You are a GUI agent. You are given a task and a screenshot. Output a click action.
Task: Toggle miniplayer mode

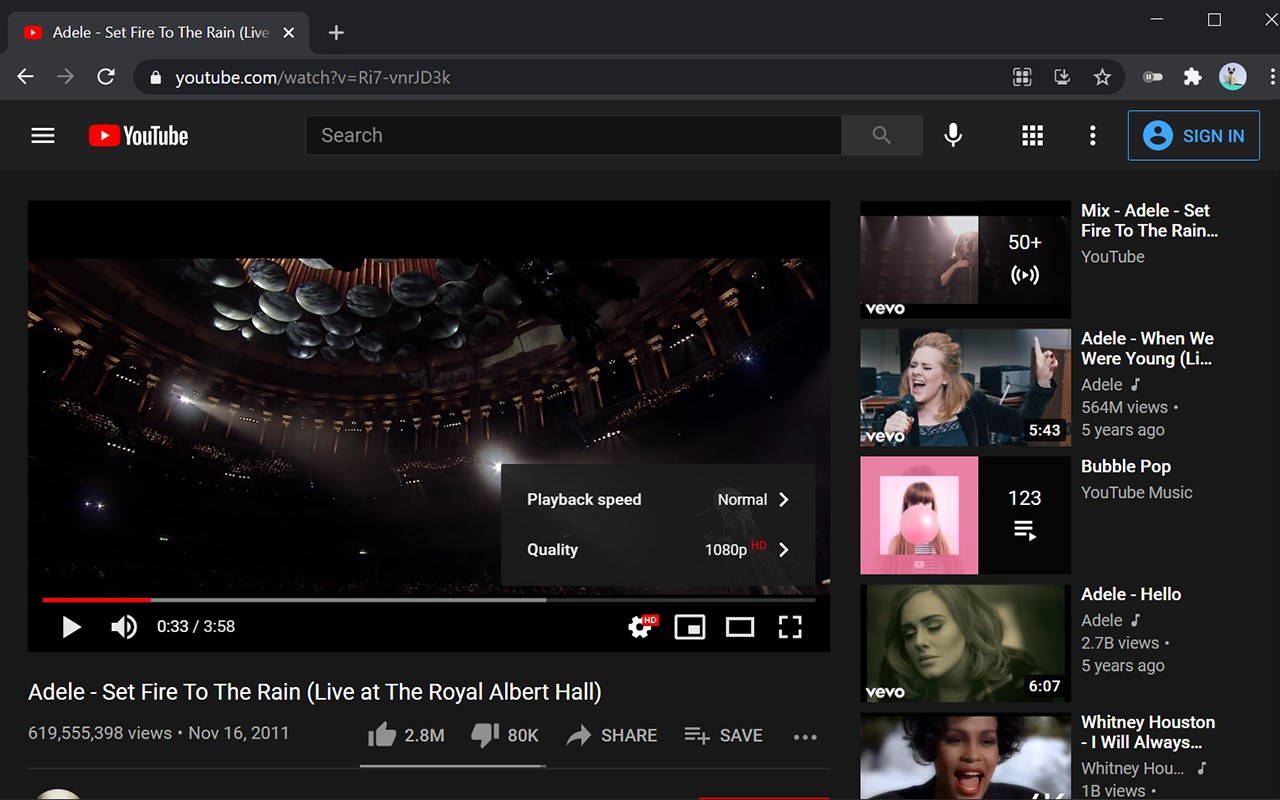point(690,626)
